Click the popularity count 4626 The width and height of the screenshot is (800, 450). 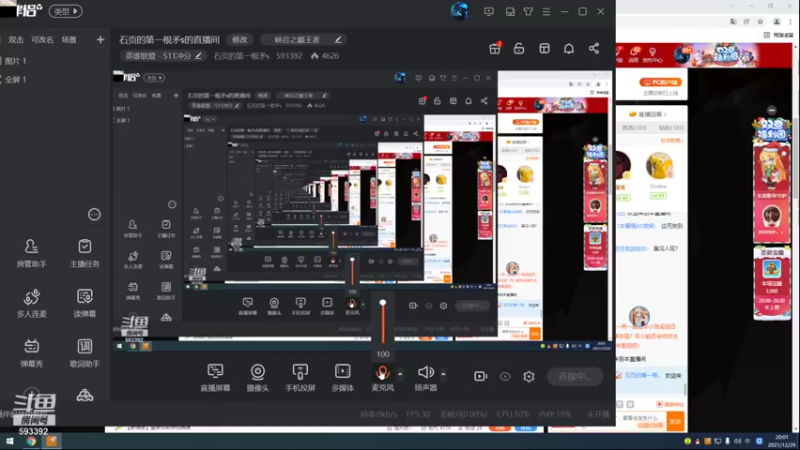tap(325, 56)
